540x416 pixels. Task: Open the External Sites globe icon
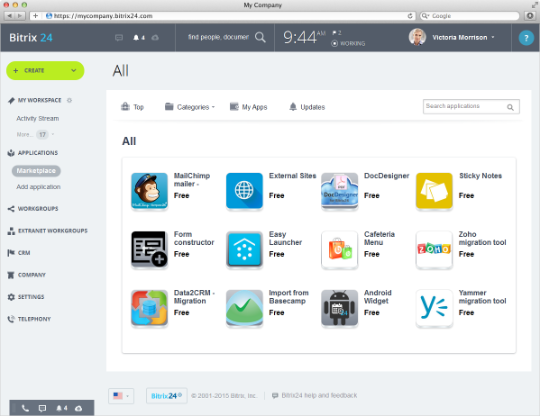tap(244, 191)
